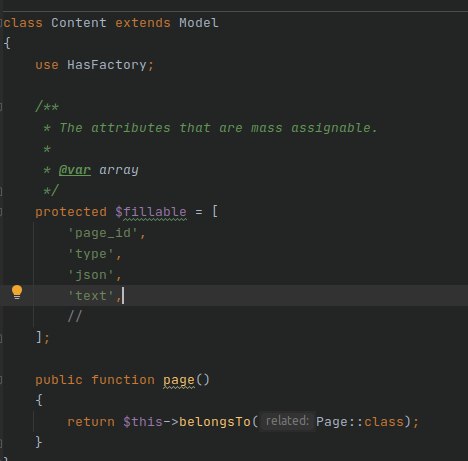This screenshot has height=461, width=468.
Task: Click the comment 'The attributes that are mass assignable.'
Action: coord(218,128)
